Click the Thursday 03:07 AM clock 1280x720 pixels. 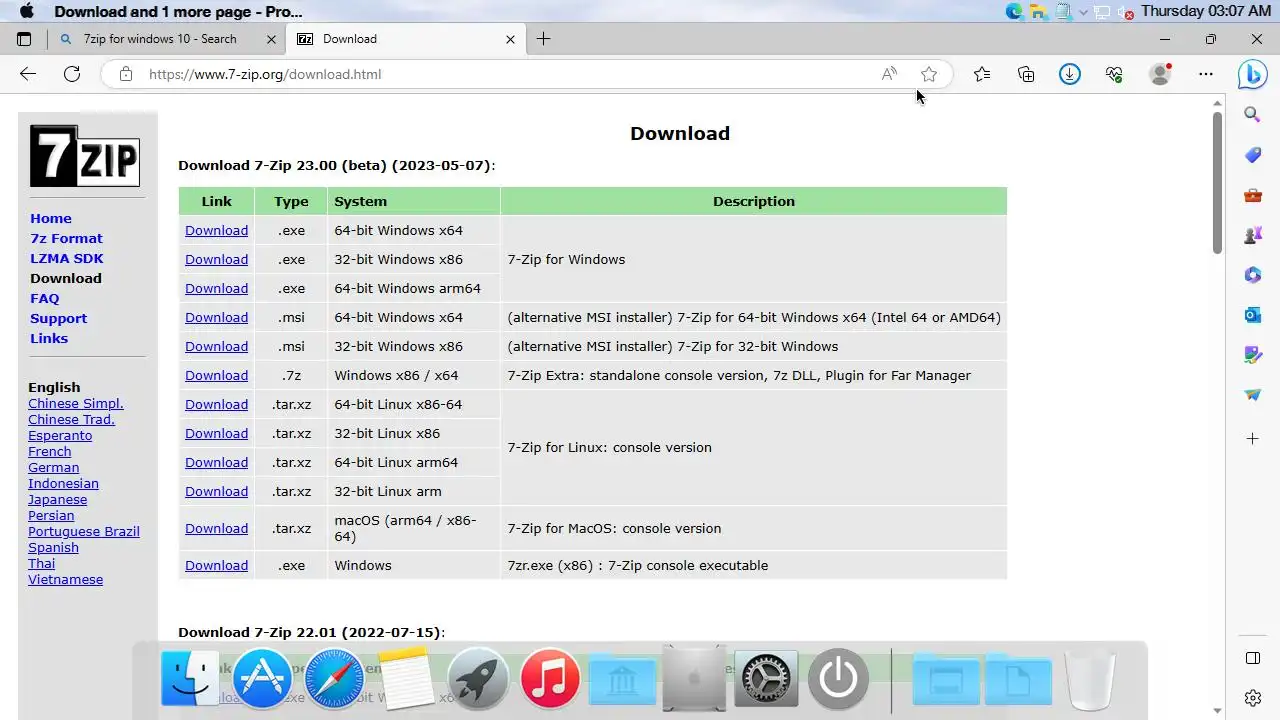(1205, 11)
